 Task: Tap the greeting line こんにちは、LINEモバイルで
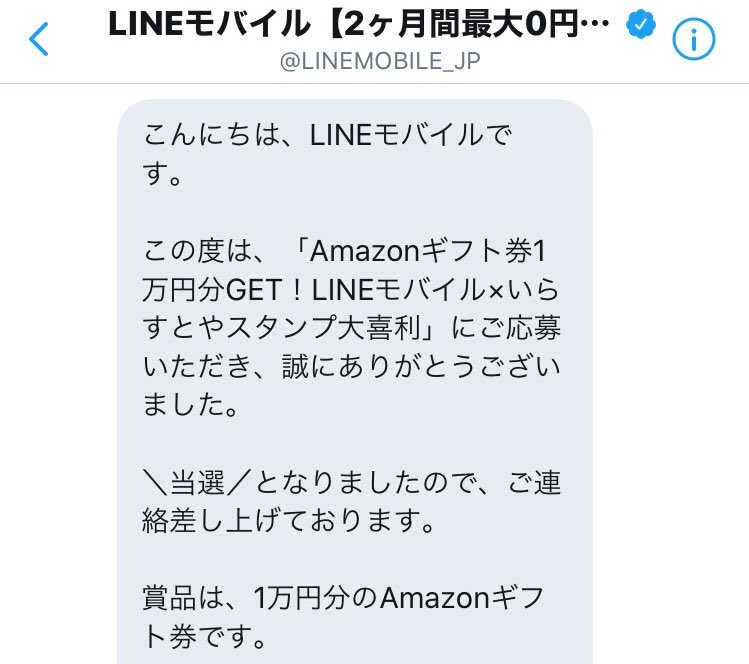tap(328, 135)
